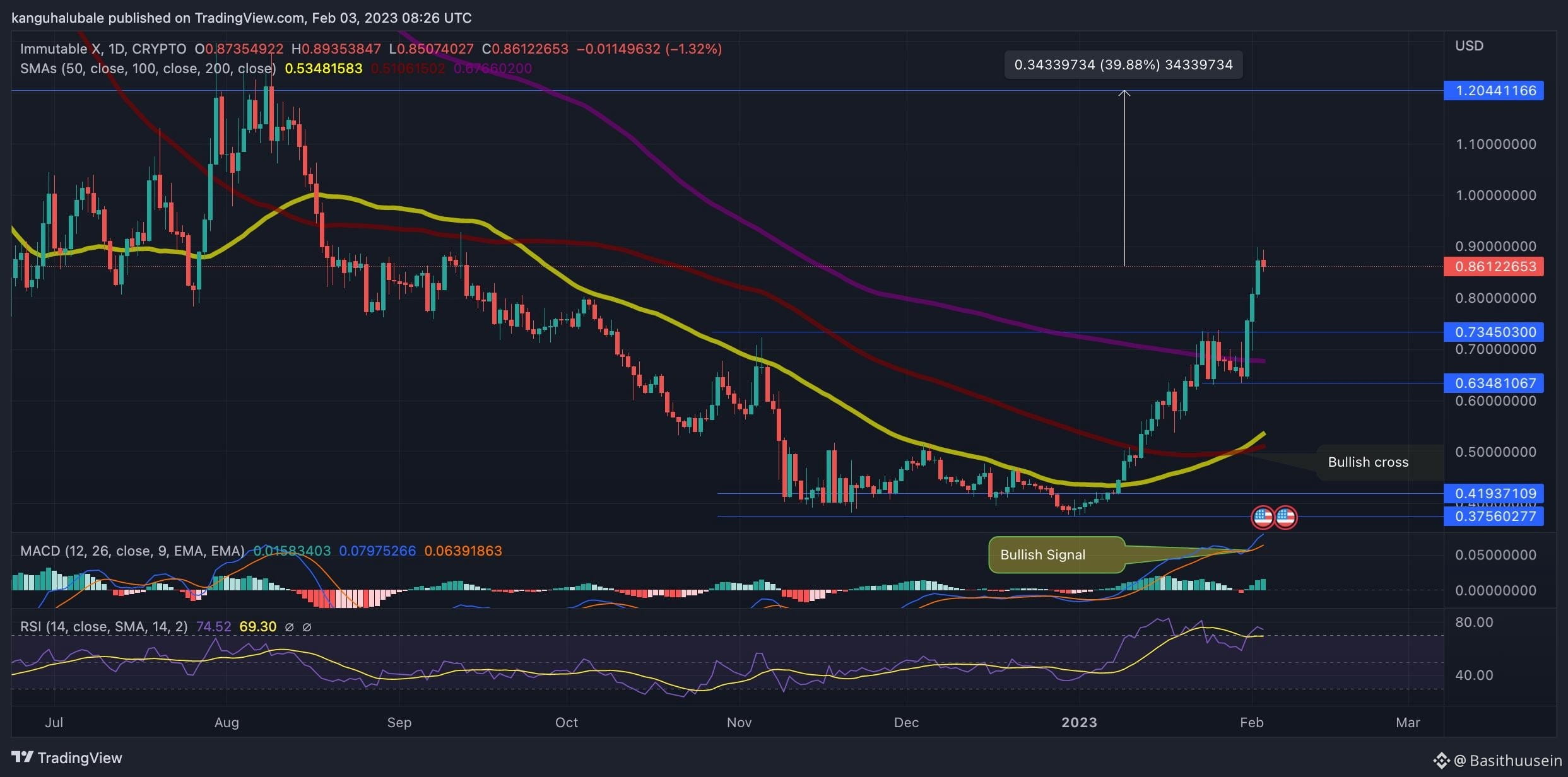This screenshot has height=777, width=1568.
Task: Click the 0.50000000 price axis tick
Action: [1495, 452]
